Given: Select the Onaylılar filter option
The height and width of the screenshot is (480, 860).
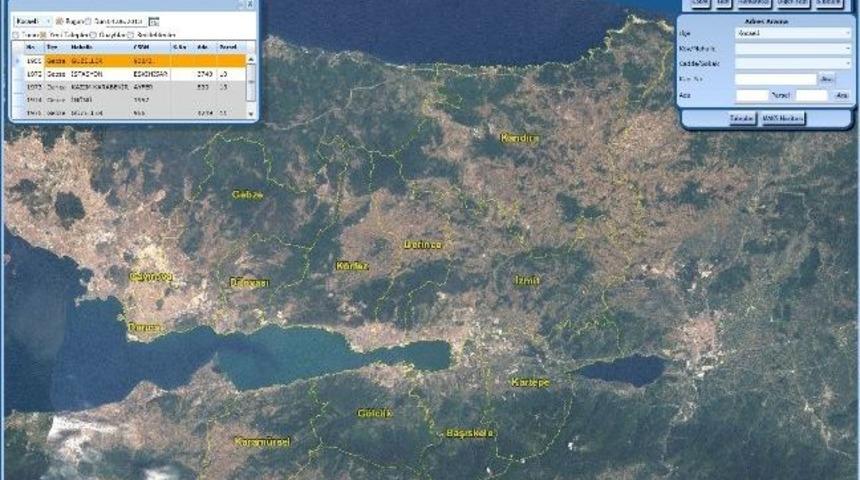Looking at the screenshot, I should pos(93,35).
